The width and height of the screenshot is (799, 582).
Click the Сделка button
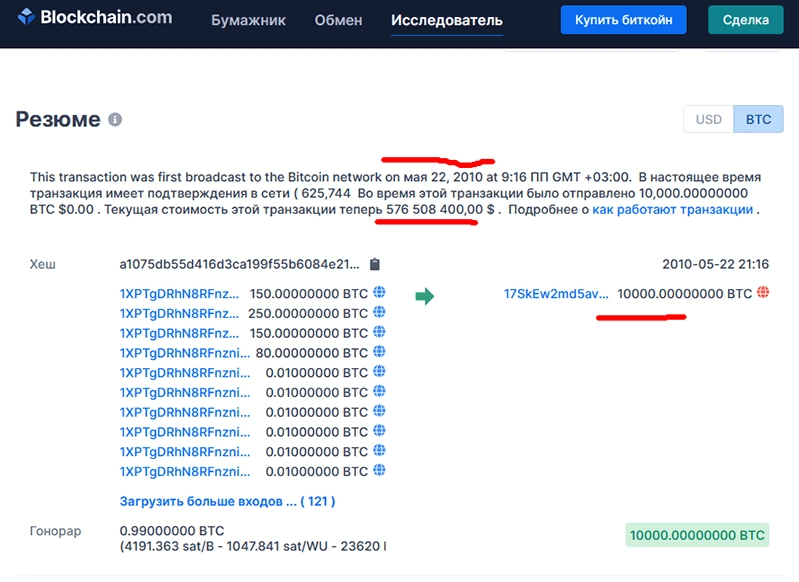(x=745, y=20)
